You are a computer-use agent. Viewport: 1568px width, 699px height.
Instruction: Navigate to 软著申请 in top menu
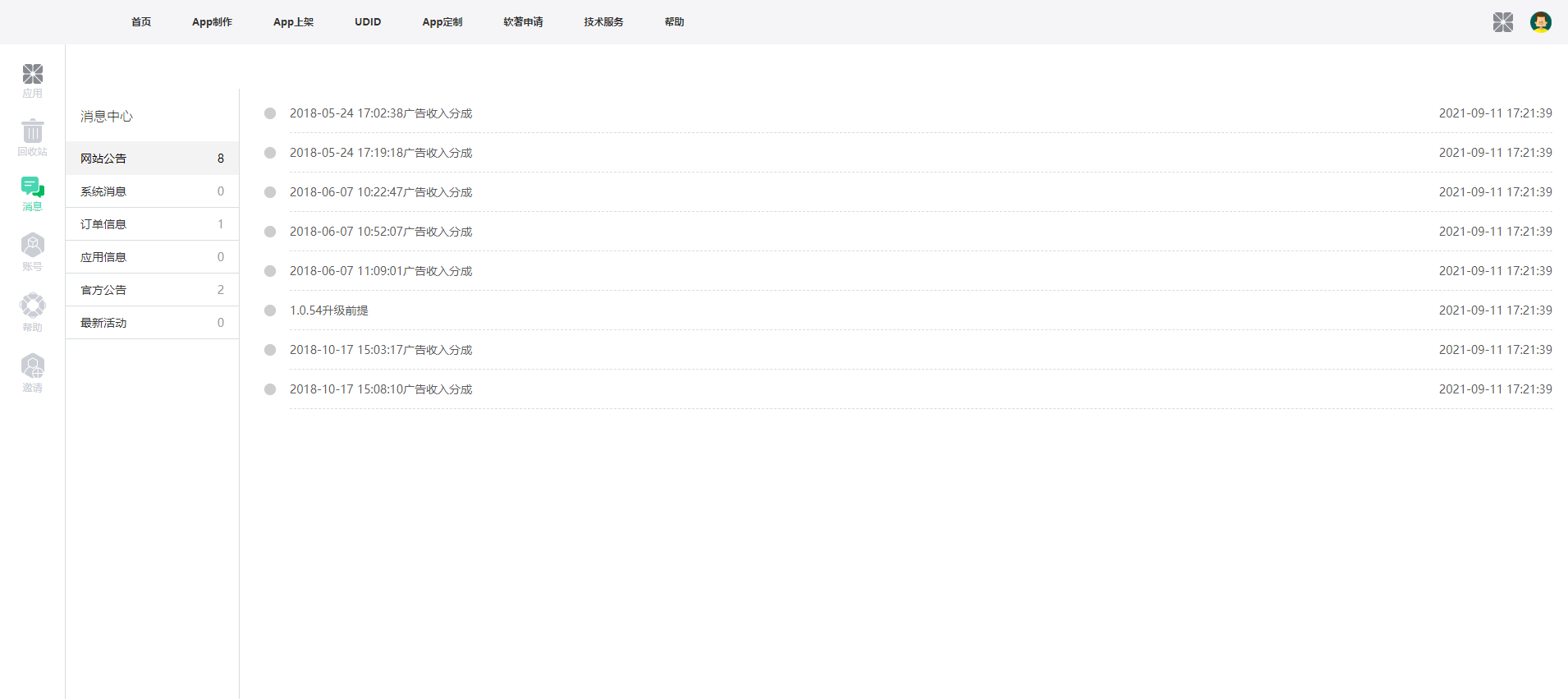[x=523, y=22]
